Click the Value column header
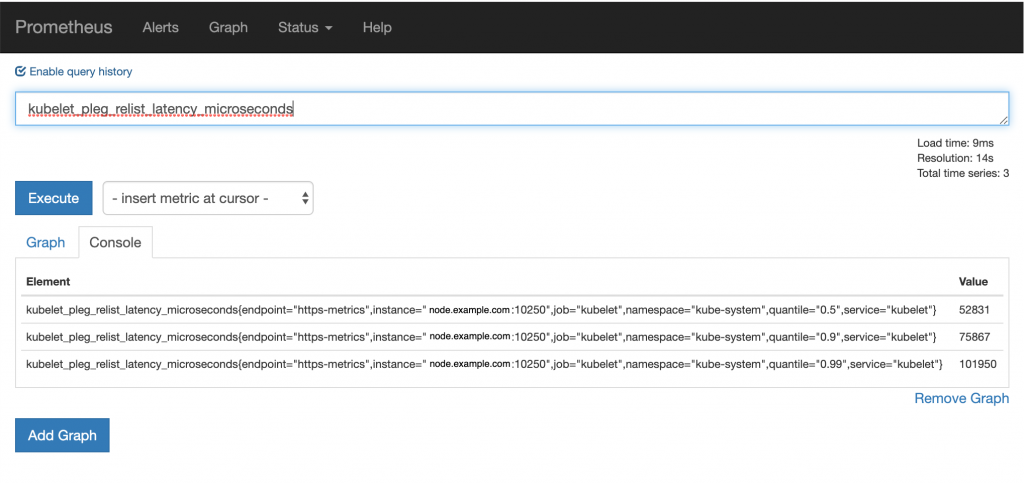 (973, 282)
